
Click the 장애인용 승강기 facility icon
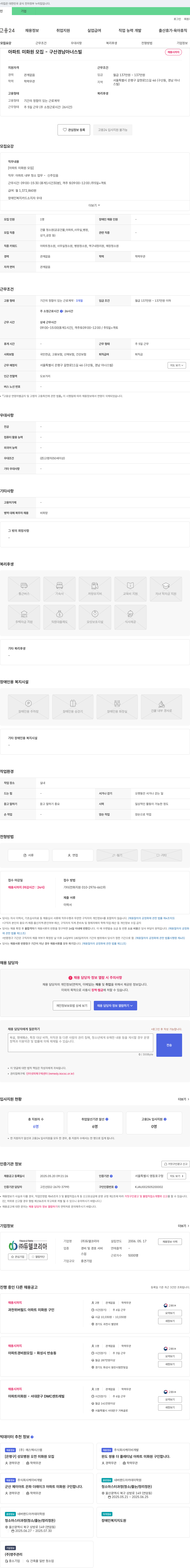point(73,707)
